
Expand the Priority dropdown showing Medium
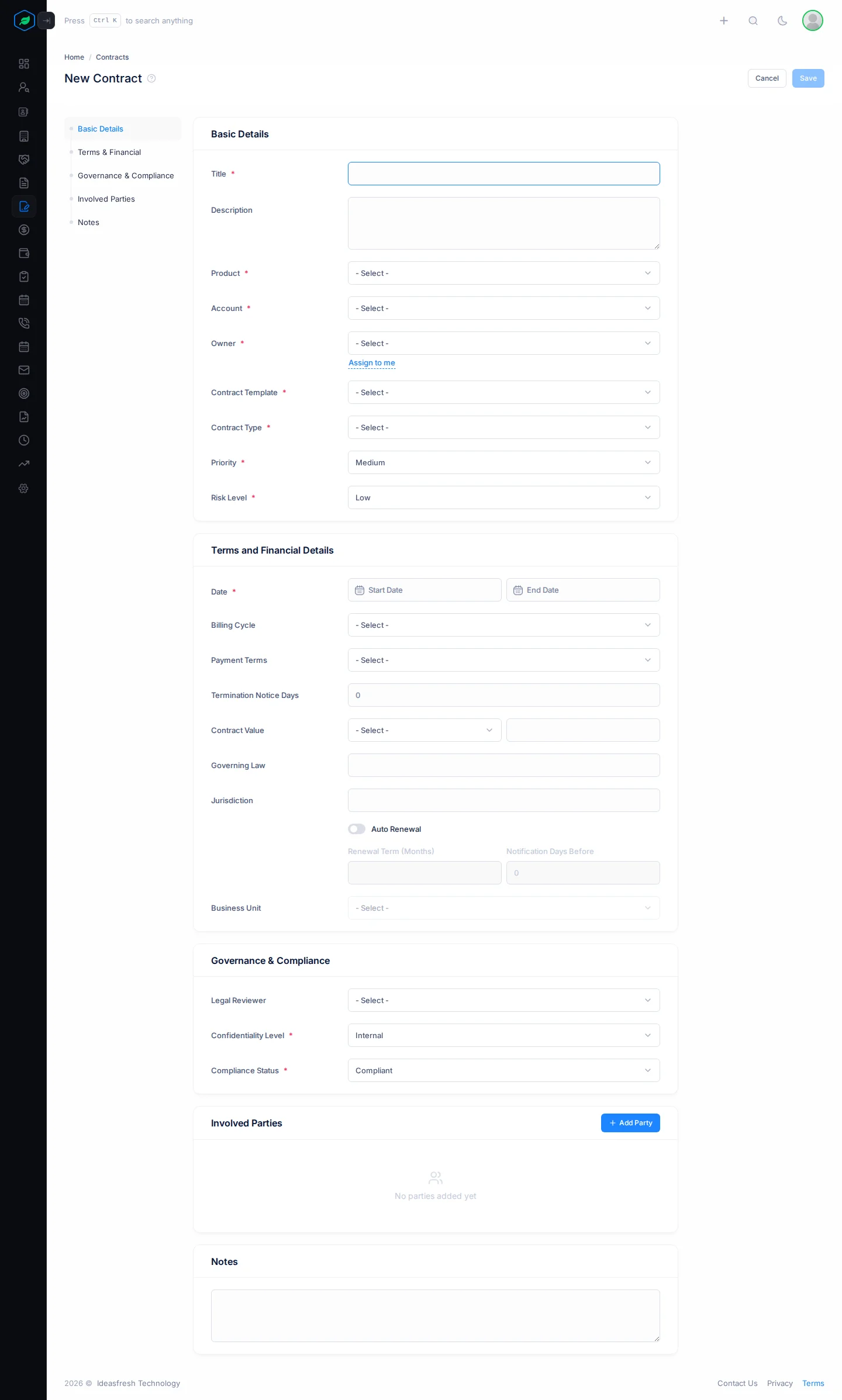pos(504,462)
